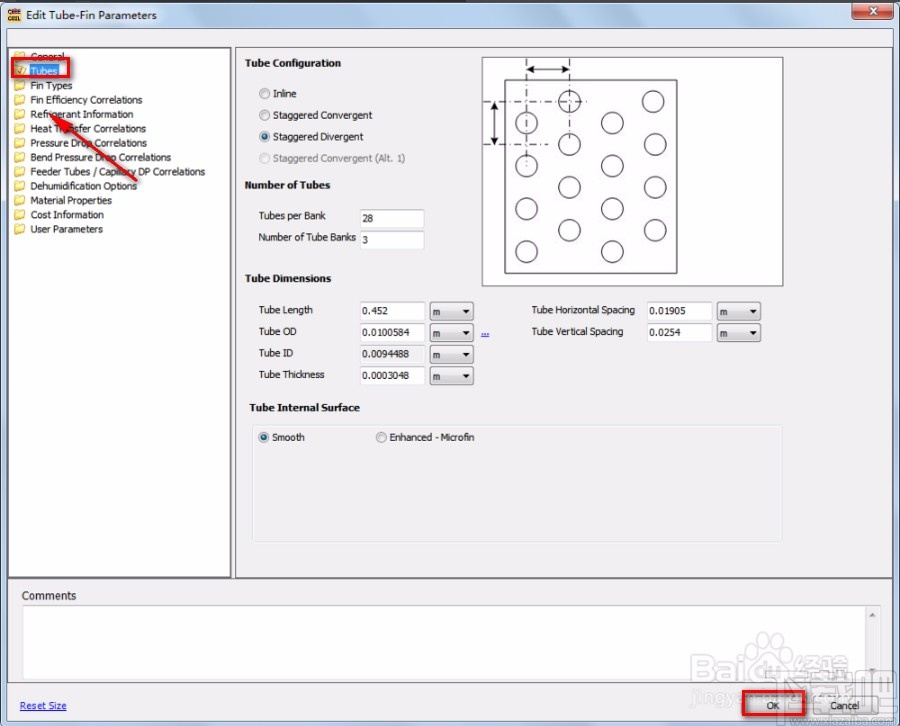Click the Fin Efficiency Correlations folder icon
This screenshot has height=726, width=900.
tap(20, 100)
